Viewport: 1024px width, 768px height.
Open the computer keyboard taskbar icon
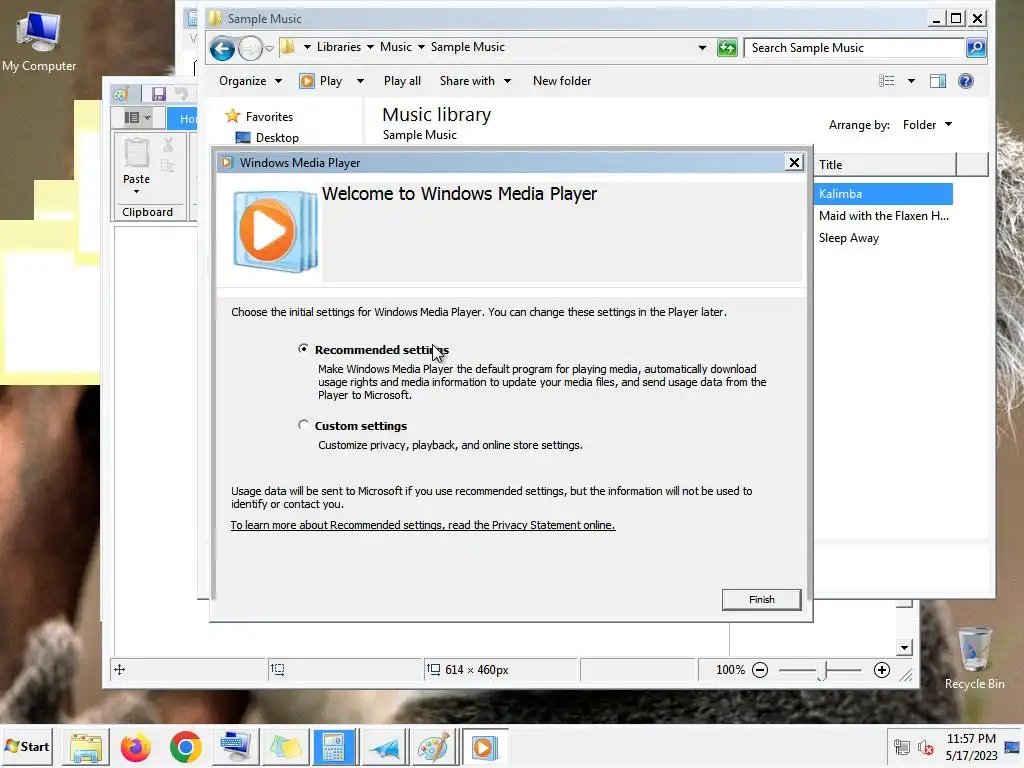tap(235, 747)
